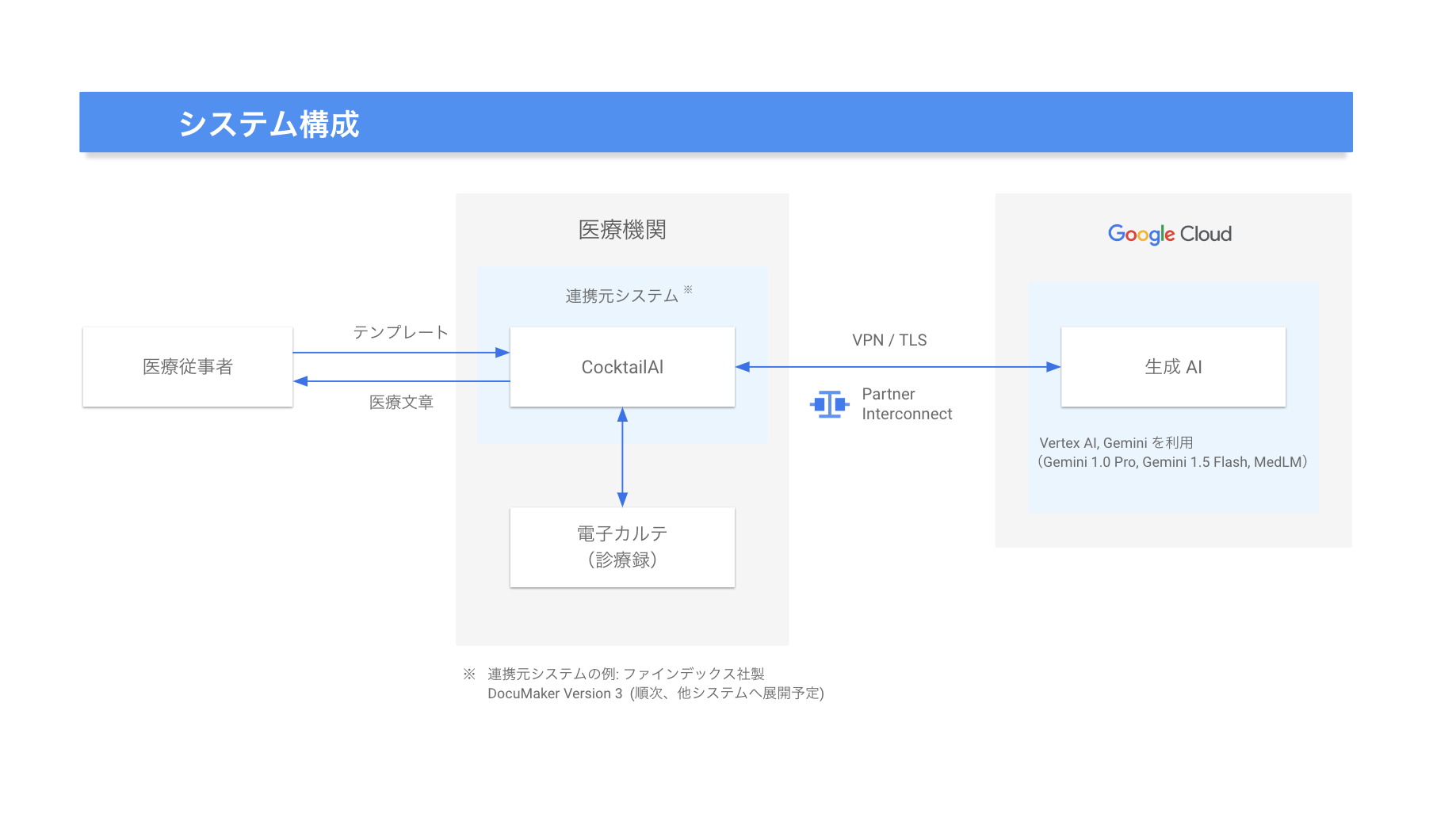Image resolution: width=1456 pixels, height=814 pixels.
Task: Select the 電子カルテ (診療録) box
Action: [x=622, y=547]
